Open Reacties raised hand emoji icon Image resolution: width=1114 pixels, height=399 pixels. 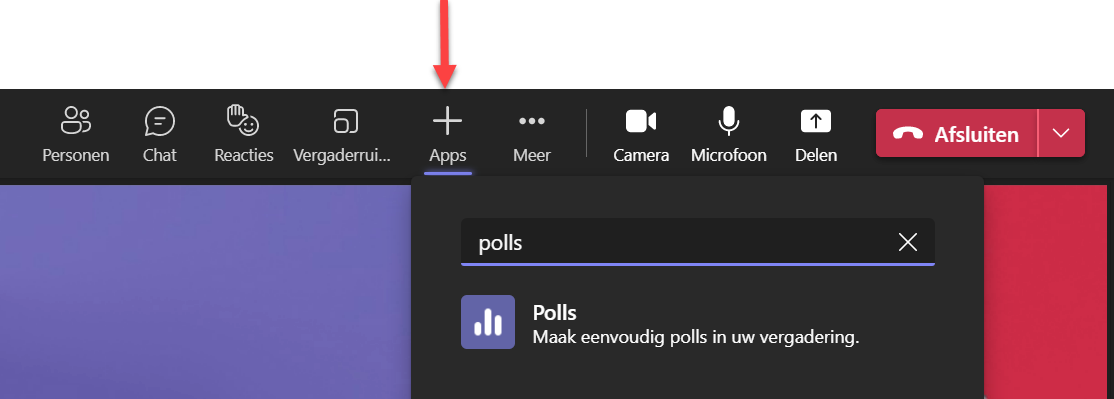[x=243, y=120]
